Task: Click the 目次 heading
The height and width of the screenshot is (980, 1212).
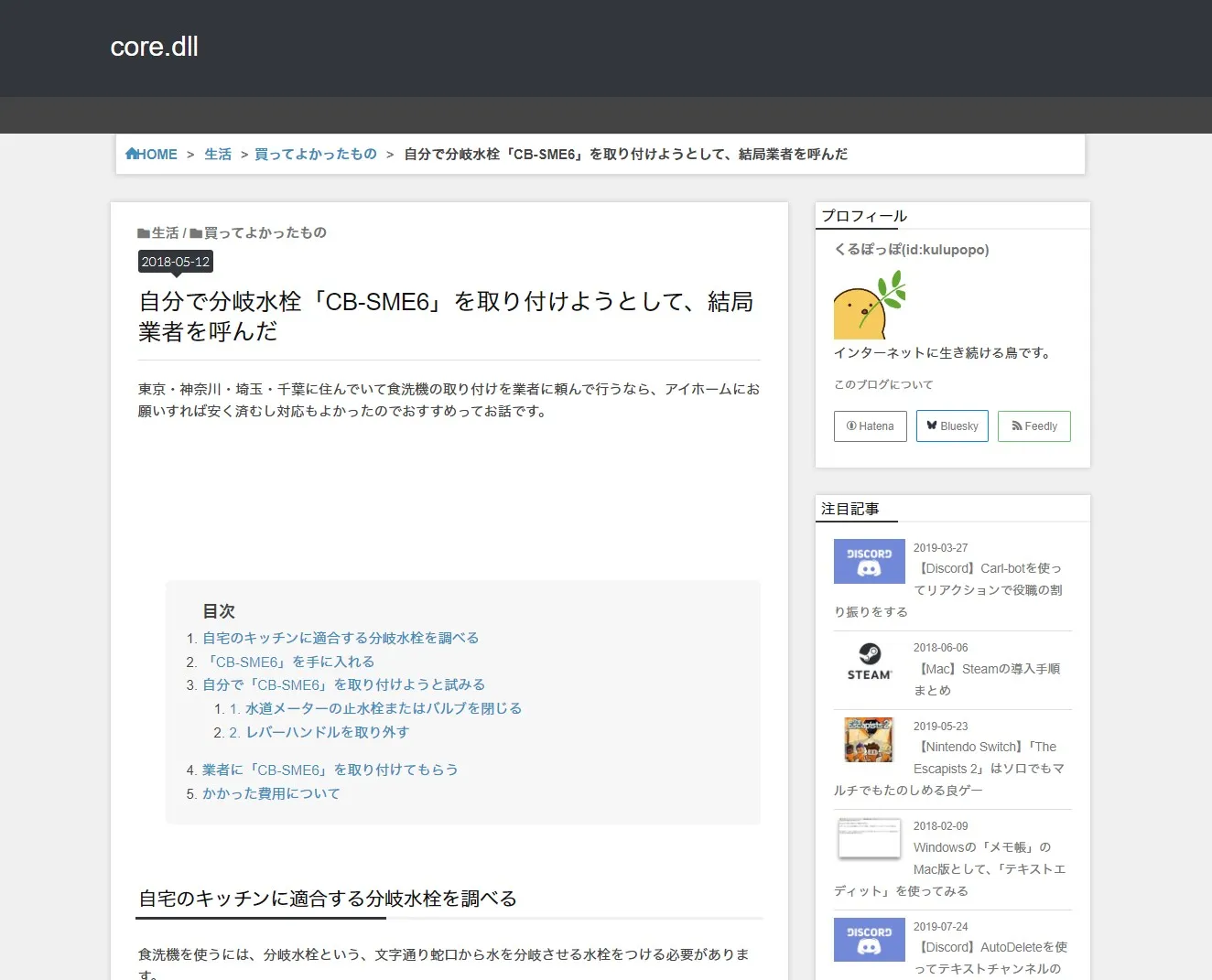Action: tap(219, 611)
